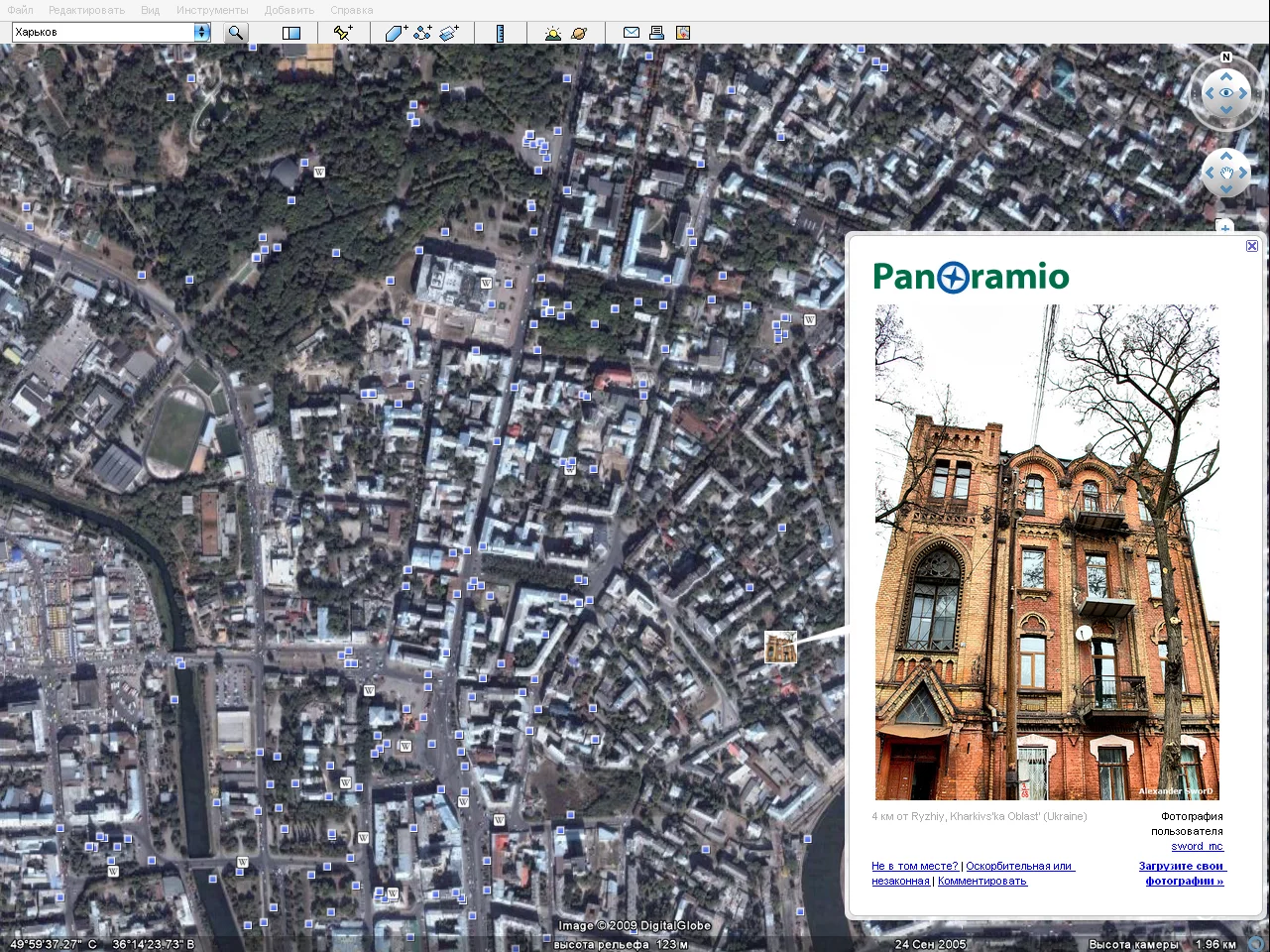The image size is (1270, 952).
Task: Click Загрузите свои фотографии link
Action: tap(1182, 873)
